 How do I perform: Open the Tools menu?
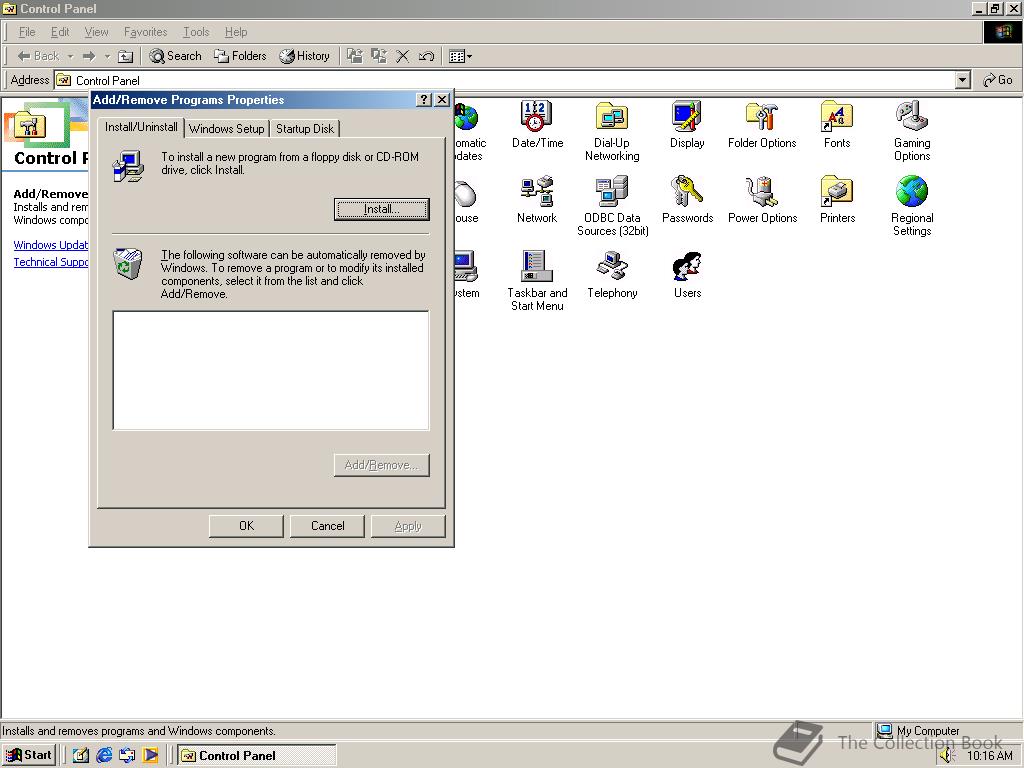(195, 31)
